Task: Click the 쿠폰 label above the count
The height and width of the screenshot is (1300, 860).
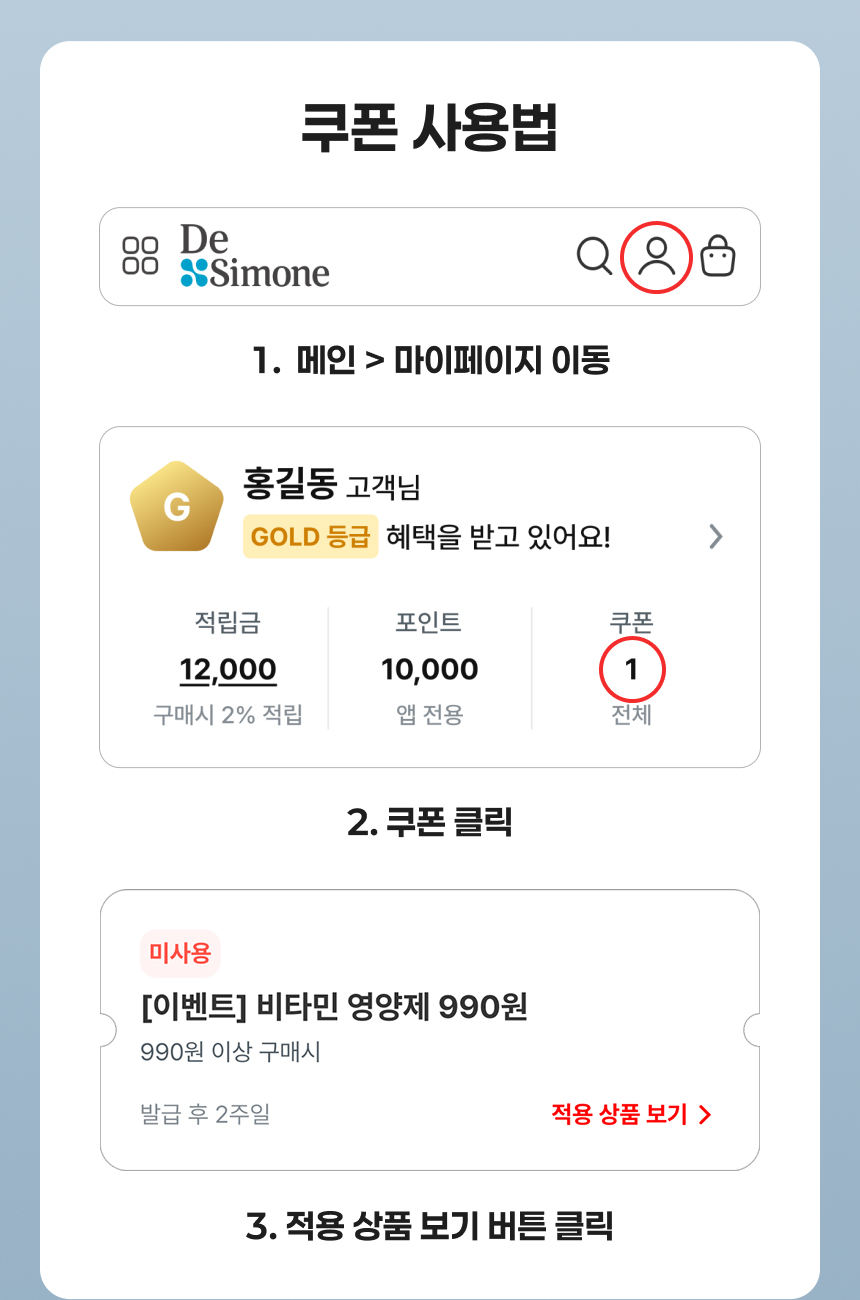Action: point(631,622)
